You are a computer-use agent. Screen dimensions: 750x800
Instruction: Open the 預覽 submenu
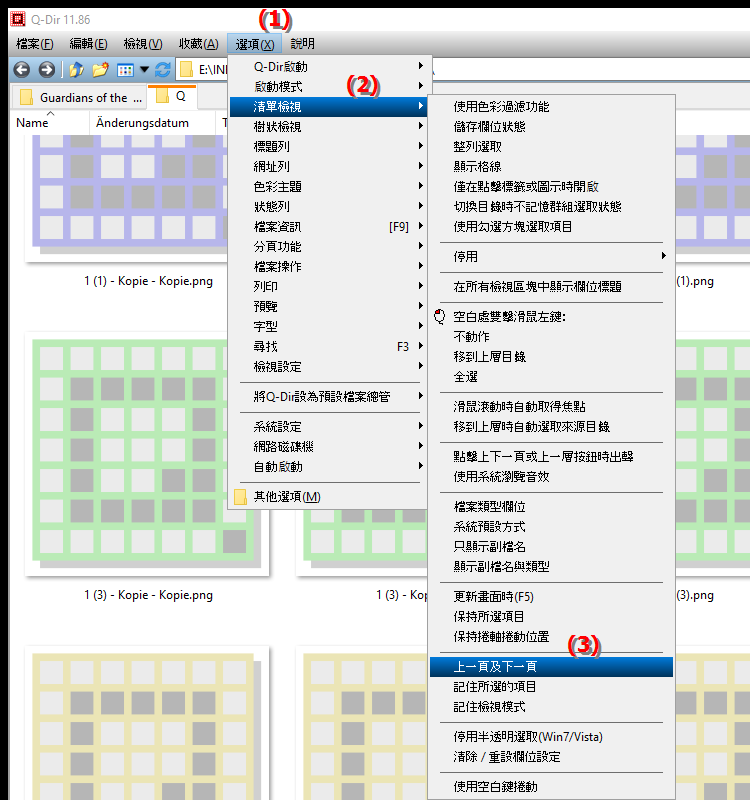(x=328, y=307)
